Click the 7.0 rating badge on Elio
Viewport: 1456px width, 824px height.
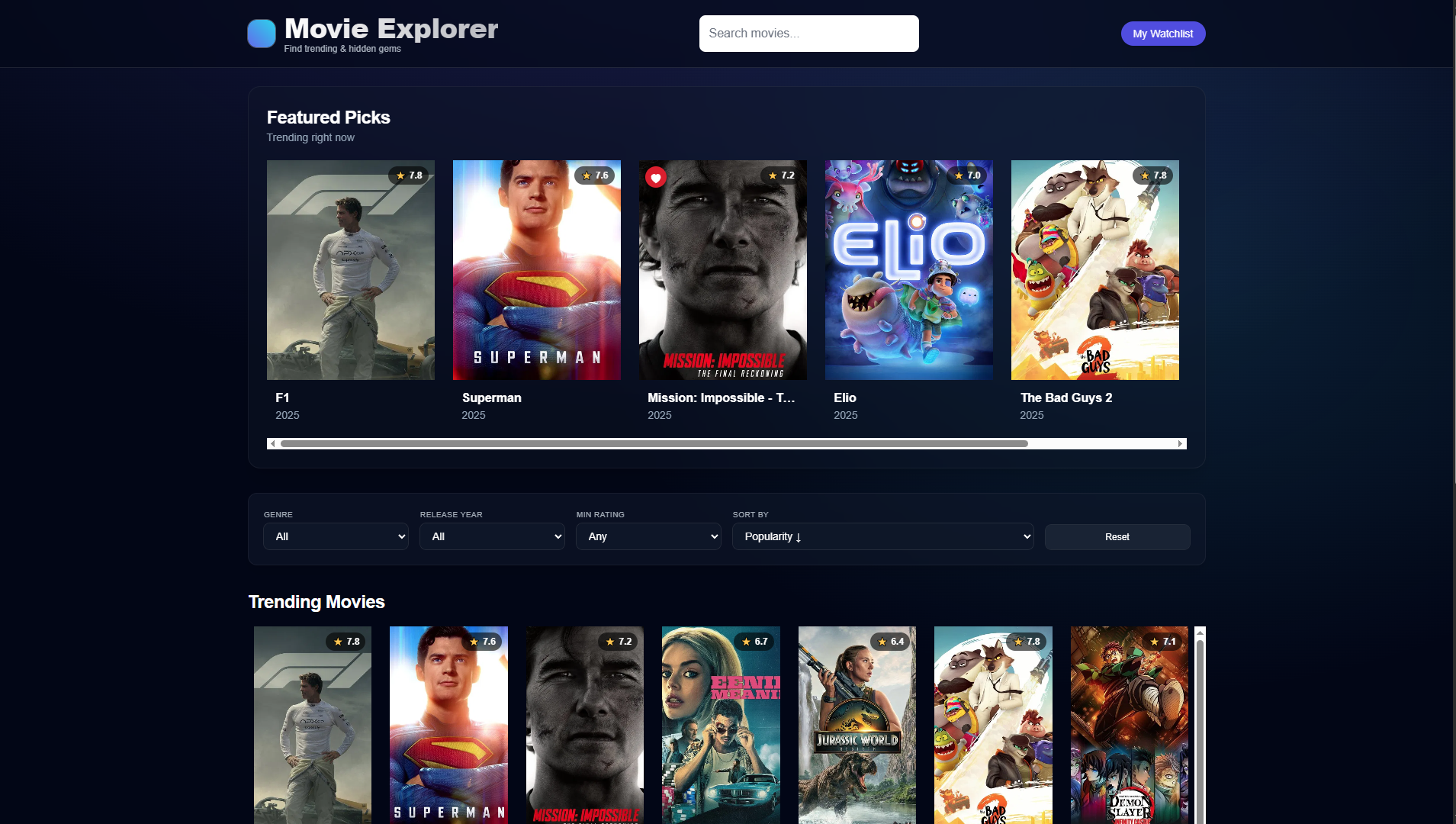pyautogui.click(x=968, y=175)
